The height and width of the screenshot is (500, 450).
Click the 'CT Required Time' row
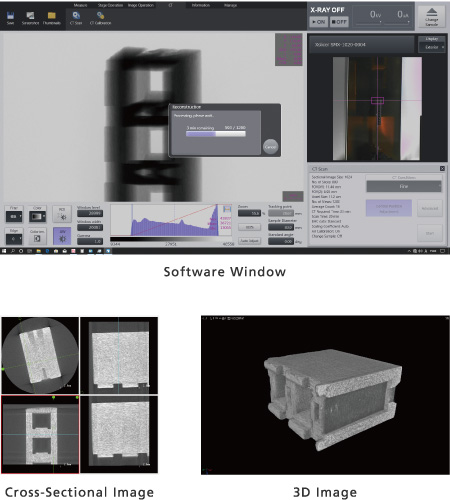331,212
